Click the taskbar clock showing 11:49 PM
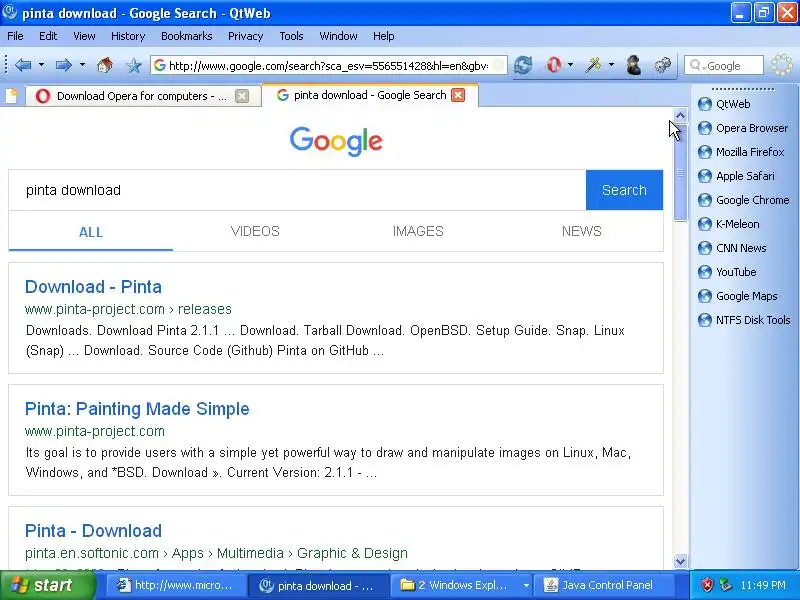 pyautogui.click(x=763, y=585)
